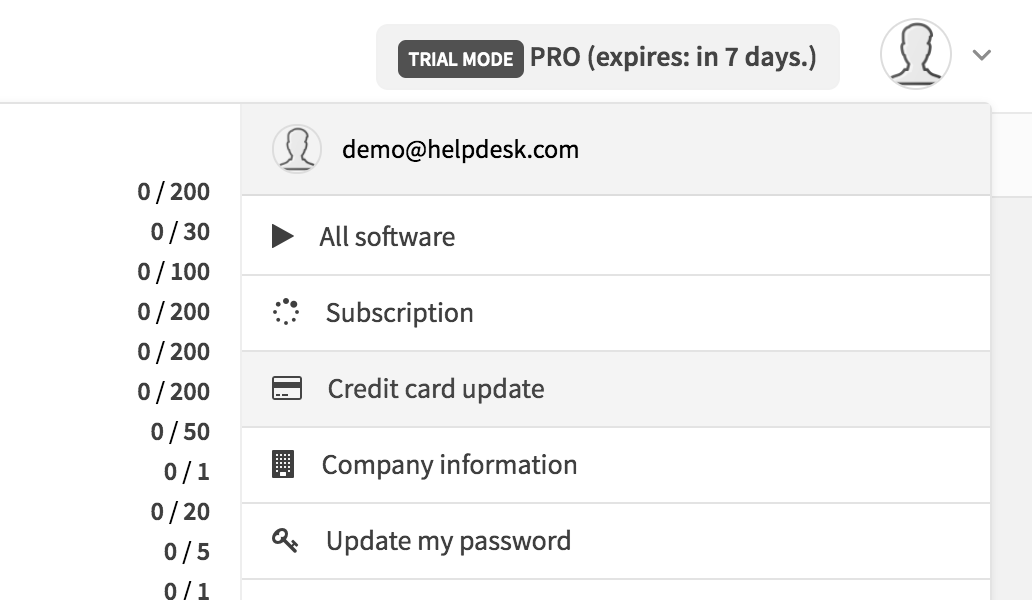Click the building icon for Company information

284,464
